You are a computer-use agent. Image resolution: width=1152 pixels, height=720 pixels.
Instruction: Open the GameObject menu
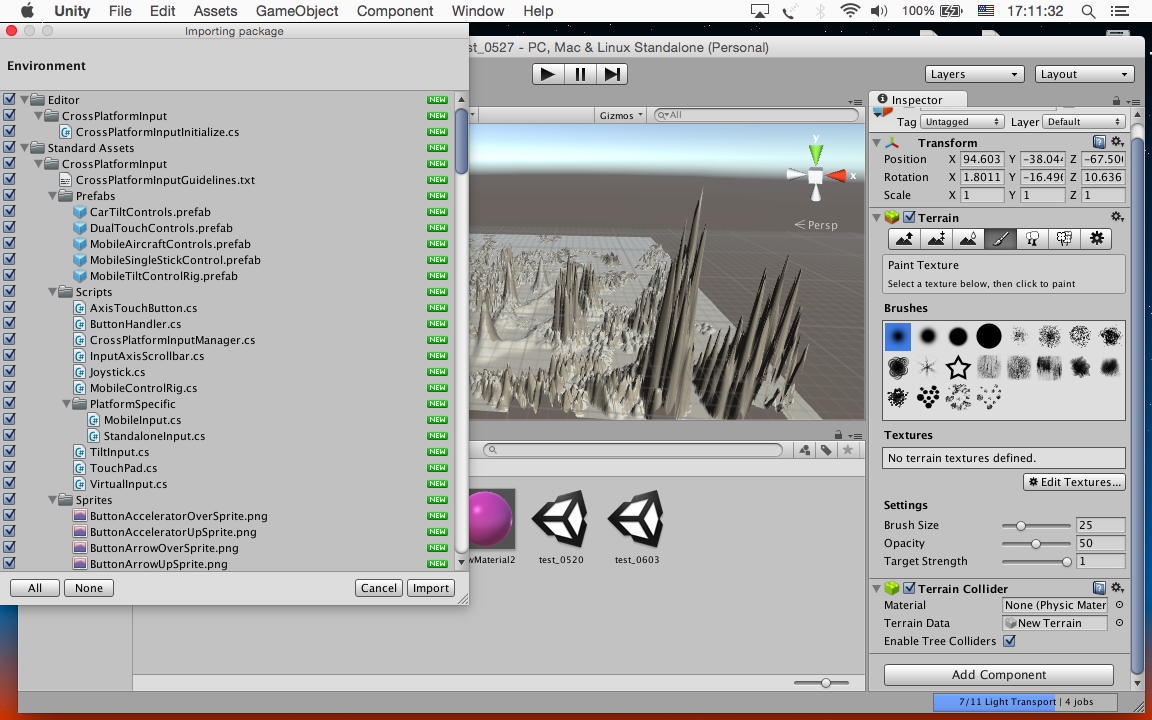click(297, 11)
